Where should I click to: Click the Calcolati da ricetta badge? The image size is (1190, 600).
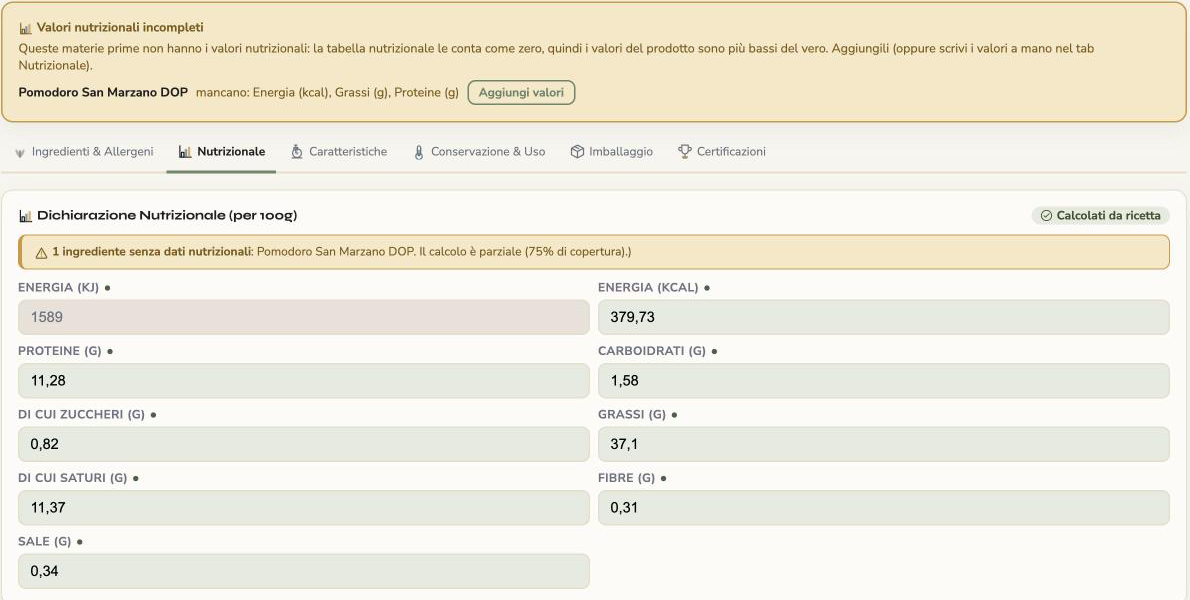tap(1100, 215)
